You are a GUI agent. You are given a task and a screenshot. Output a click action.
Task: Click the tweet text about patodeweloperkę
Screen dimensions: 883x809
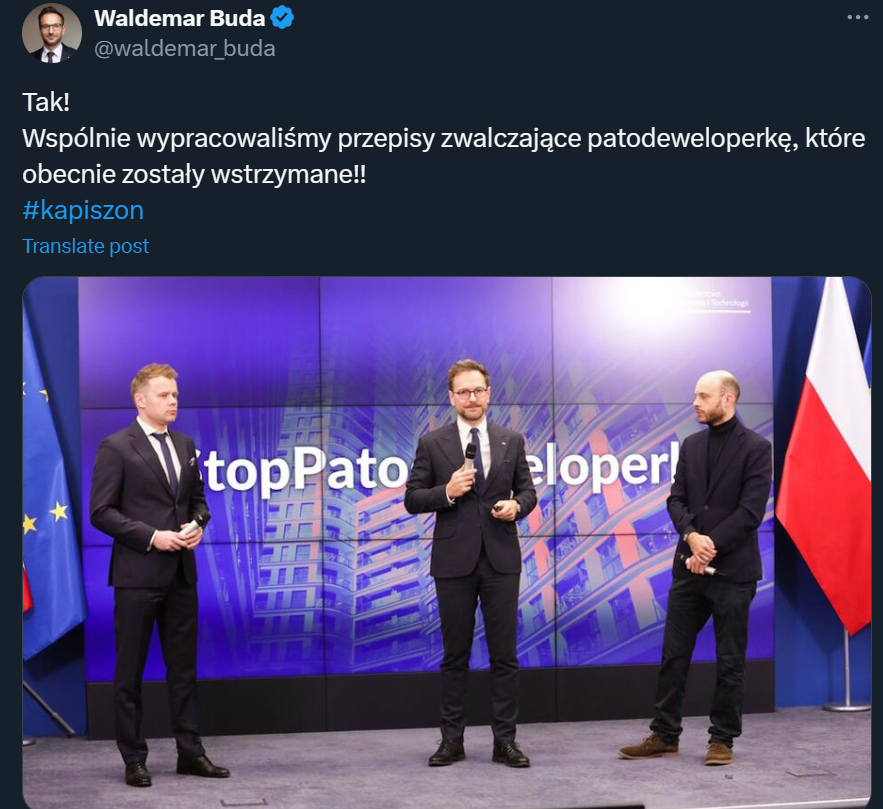444,156
